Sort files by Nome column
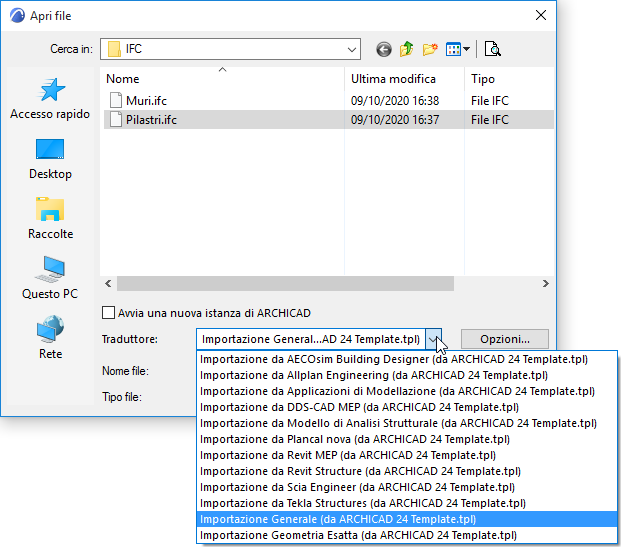Screen dimensions: 621x547 coord(222,78)
